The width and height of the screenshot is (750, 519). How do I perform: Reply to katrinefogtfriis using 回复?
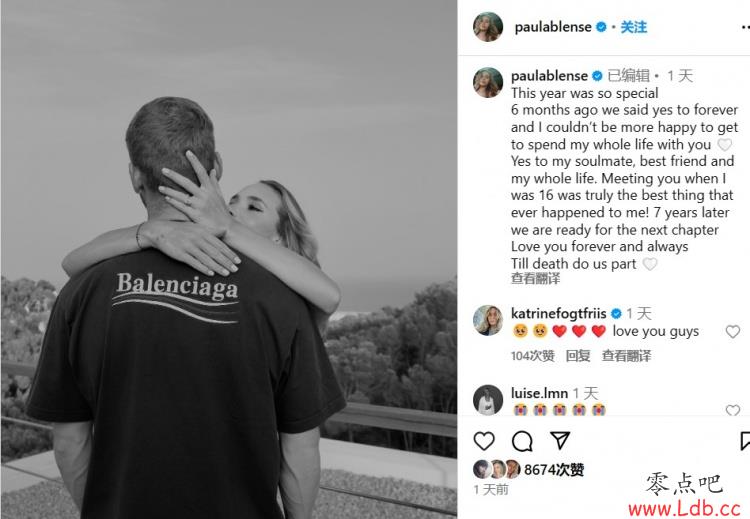point(578,356)
